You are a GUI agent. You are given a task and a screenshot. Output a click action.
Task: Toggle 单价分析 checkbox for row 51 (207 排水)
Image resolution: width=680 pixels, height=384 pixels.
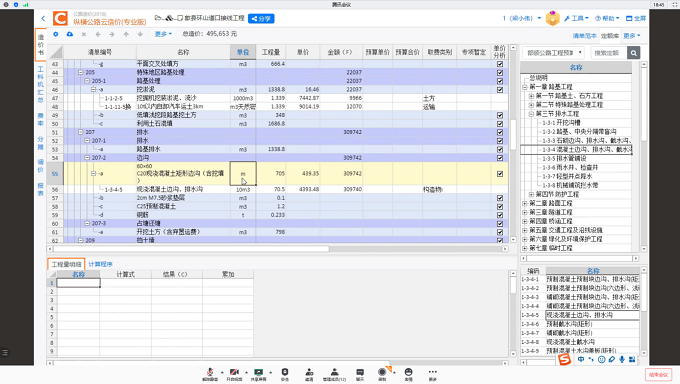tap(500, 132)
